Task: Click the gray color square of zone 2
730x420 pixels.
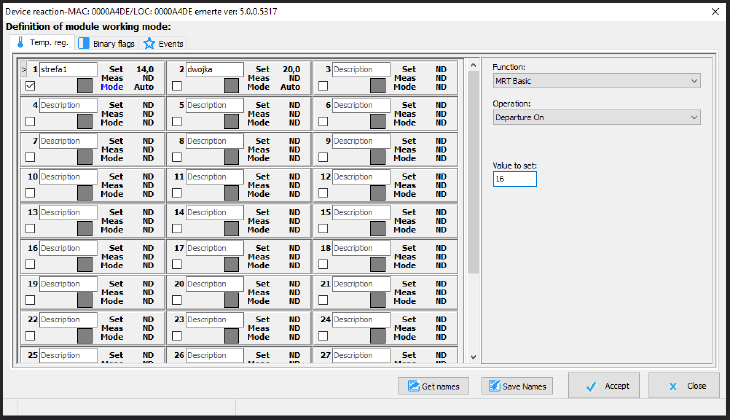Action: coord(231,85)
